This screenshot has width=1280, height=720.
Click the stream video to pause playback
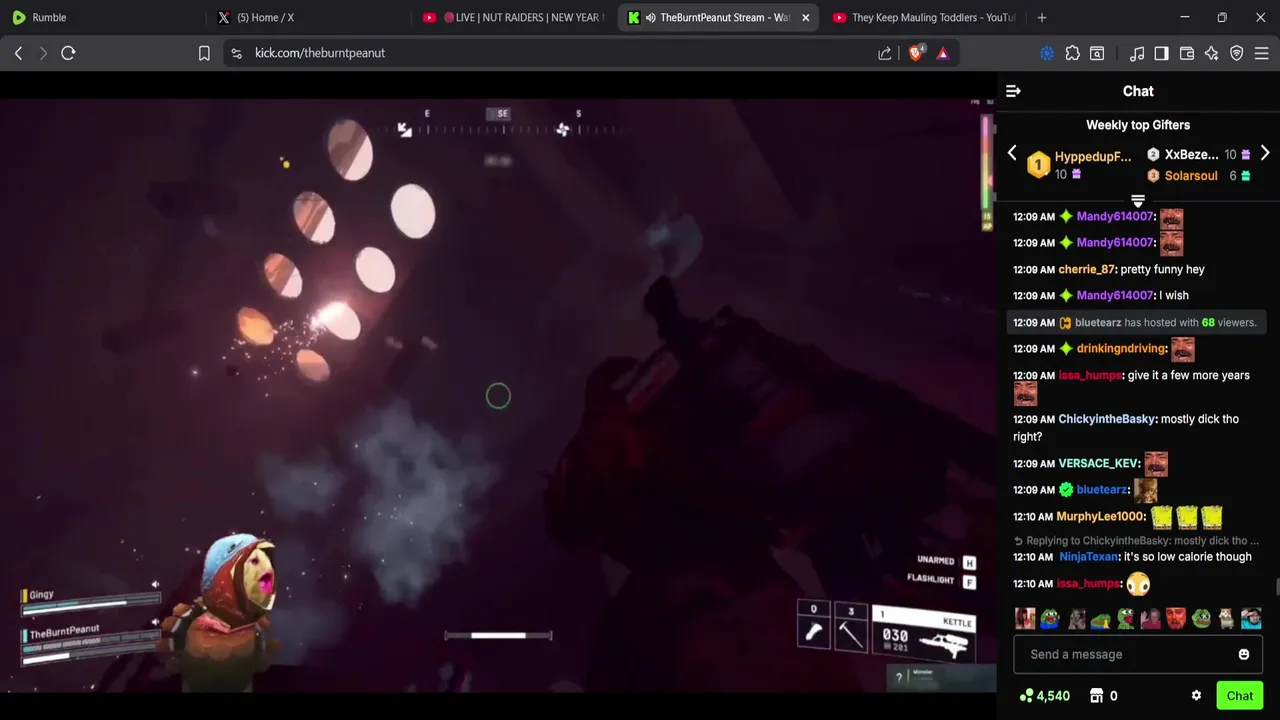498,395
